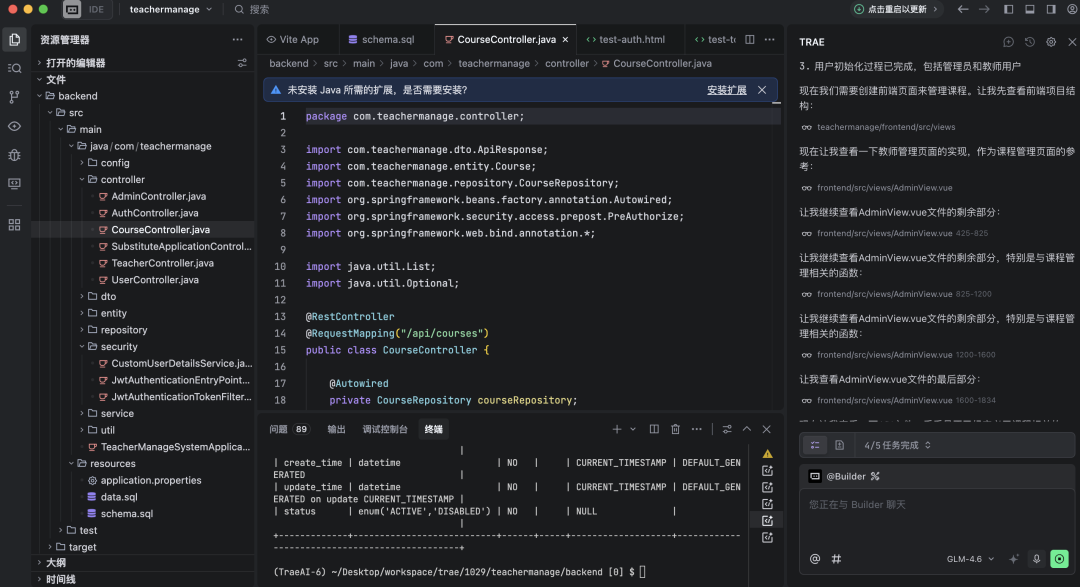Click the controller breadcrumb segment
The height and width of the screenshot is (587, 1080).
tap(567, 63)
